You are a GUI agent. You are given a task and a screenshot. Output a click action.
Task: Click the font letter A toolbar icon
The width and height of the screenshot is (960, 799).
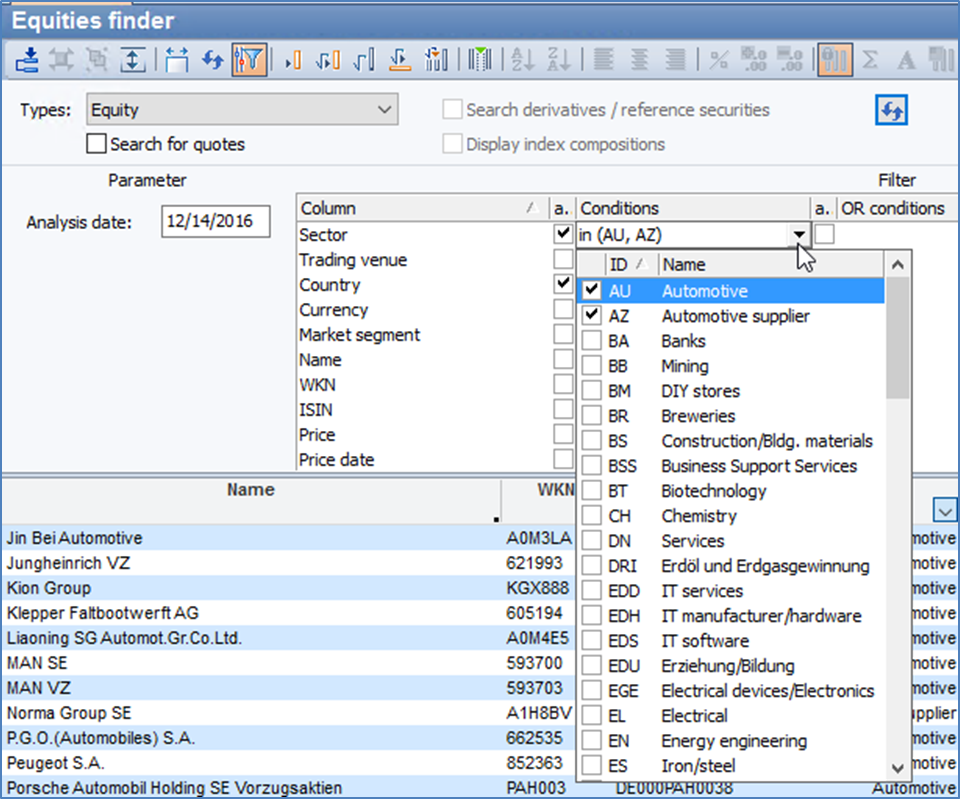(906, 60)
